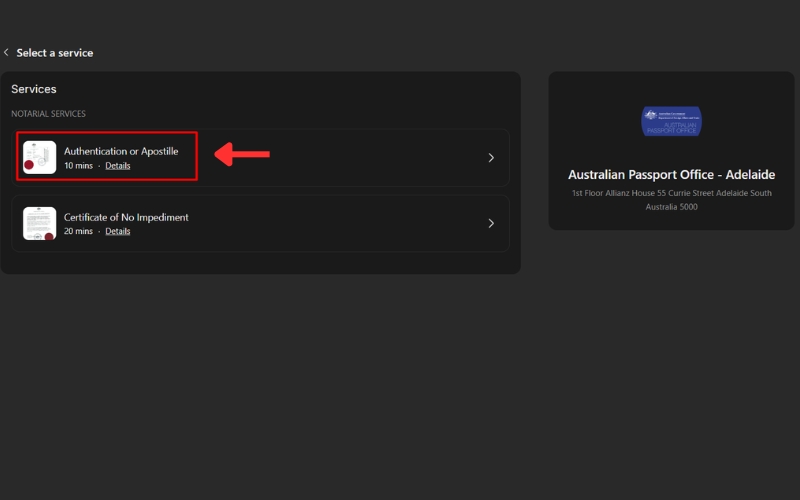Click the Select a service header text
This screenshot has width=800, height=500.
coord(55,53)
